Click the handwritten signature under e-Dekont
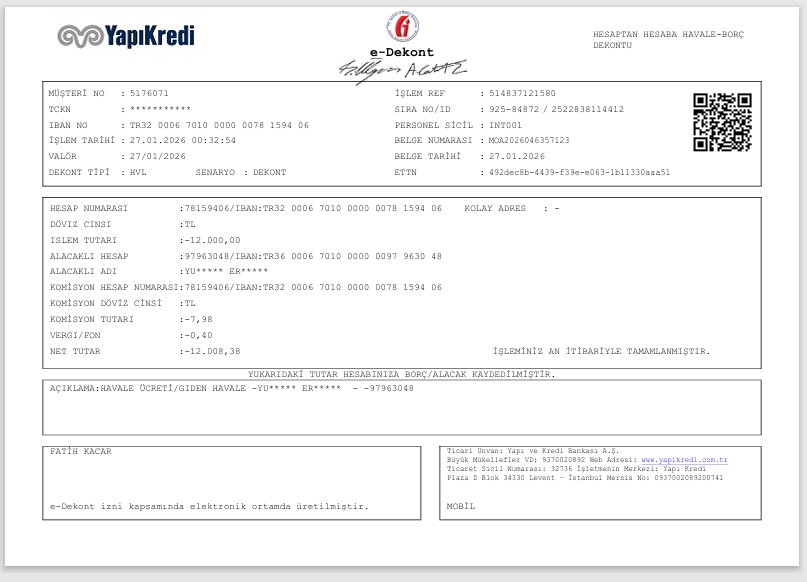Image resolution: width=807 pixels, height=582 pixels. point(402,71)
